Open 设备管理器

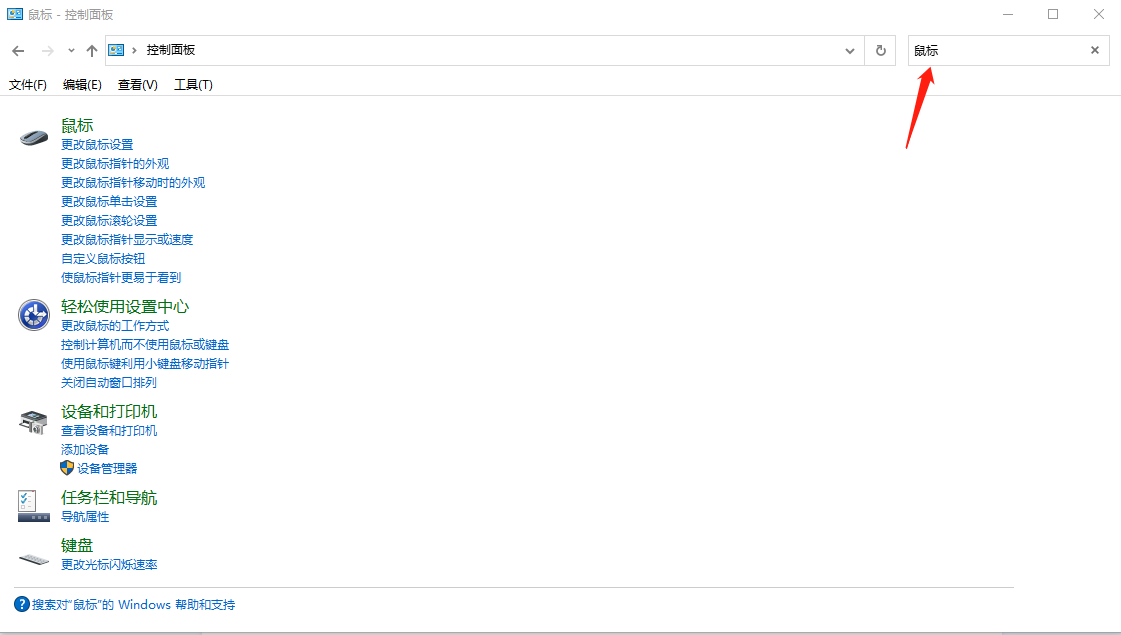click(x=107, y=468)
